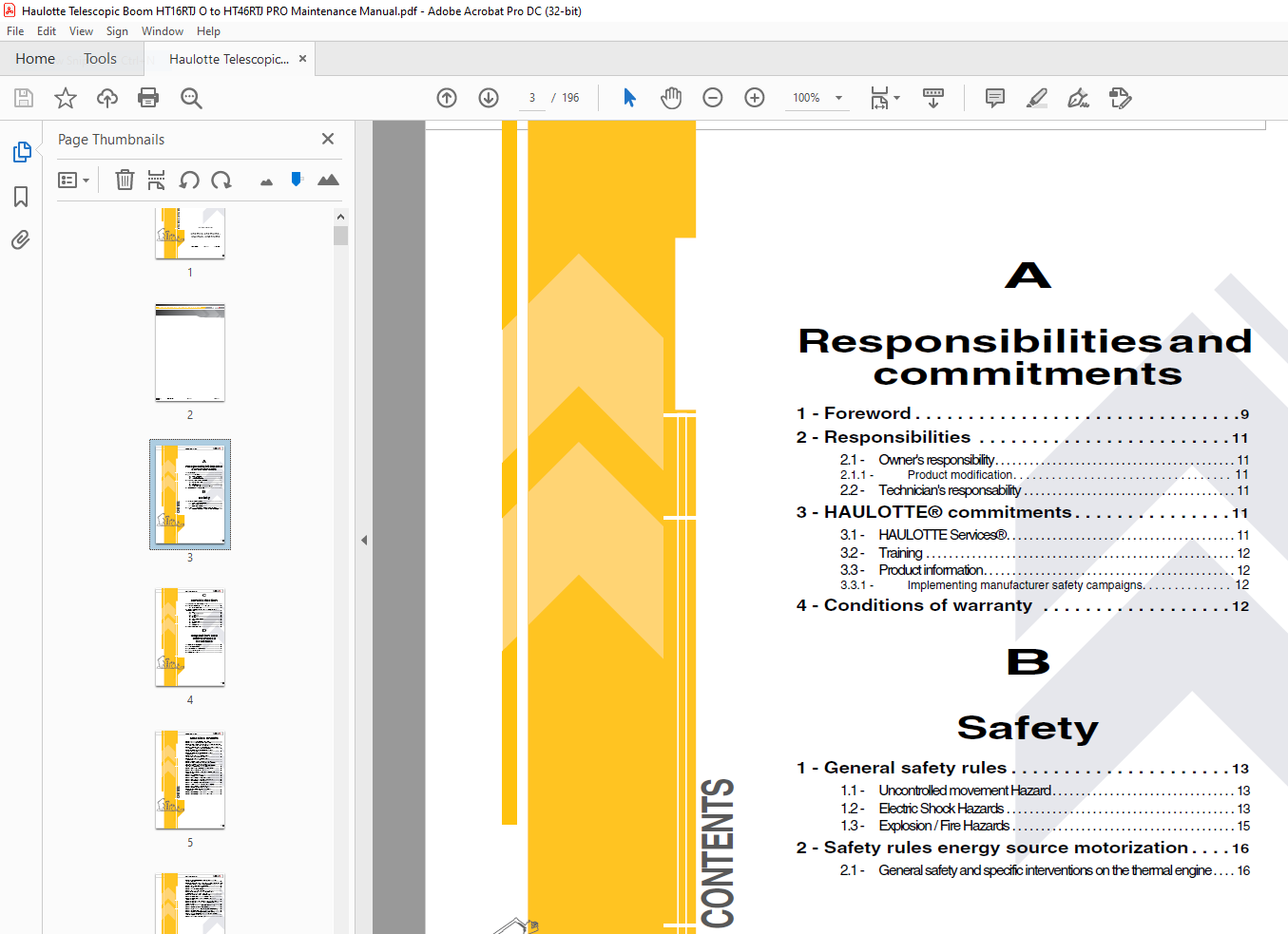Click the stamp tool icon
Viewport: 1288px width, 934px height.
point(1120,98)
